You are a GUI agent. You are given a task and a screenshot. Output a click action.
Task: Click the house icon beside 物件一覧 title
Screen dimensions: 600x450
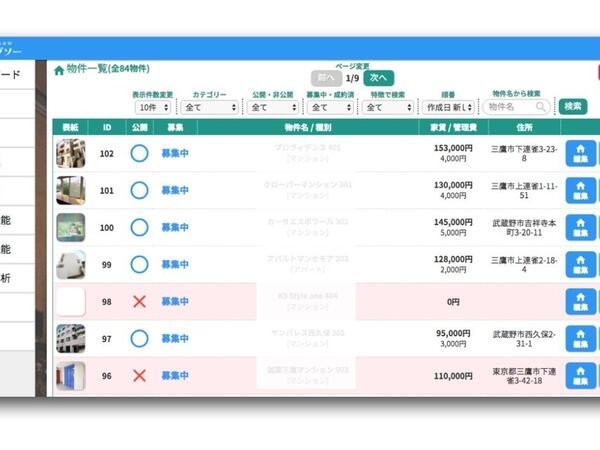pyautogui.click(x=59, y=70)
